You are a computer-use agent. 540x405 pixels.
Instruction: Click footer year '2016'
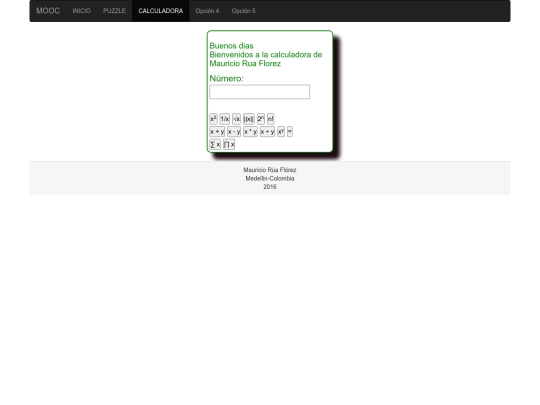[x=270, y=187]
